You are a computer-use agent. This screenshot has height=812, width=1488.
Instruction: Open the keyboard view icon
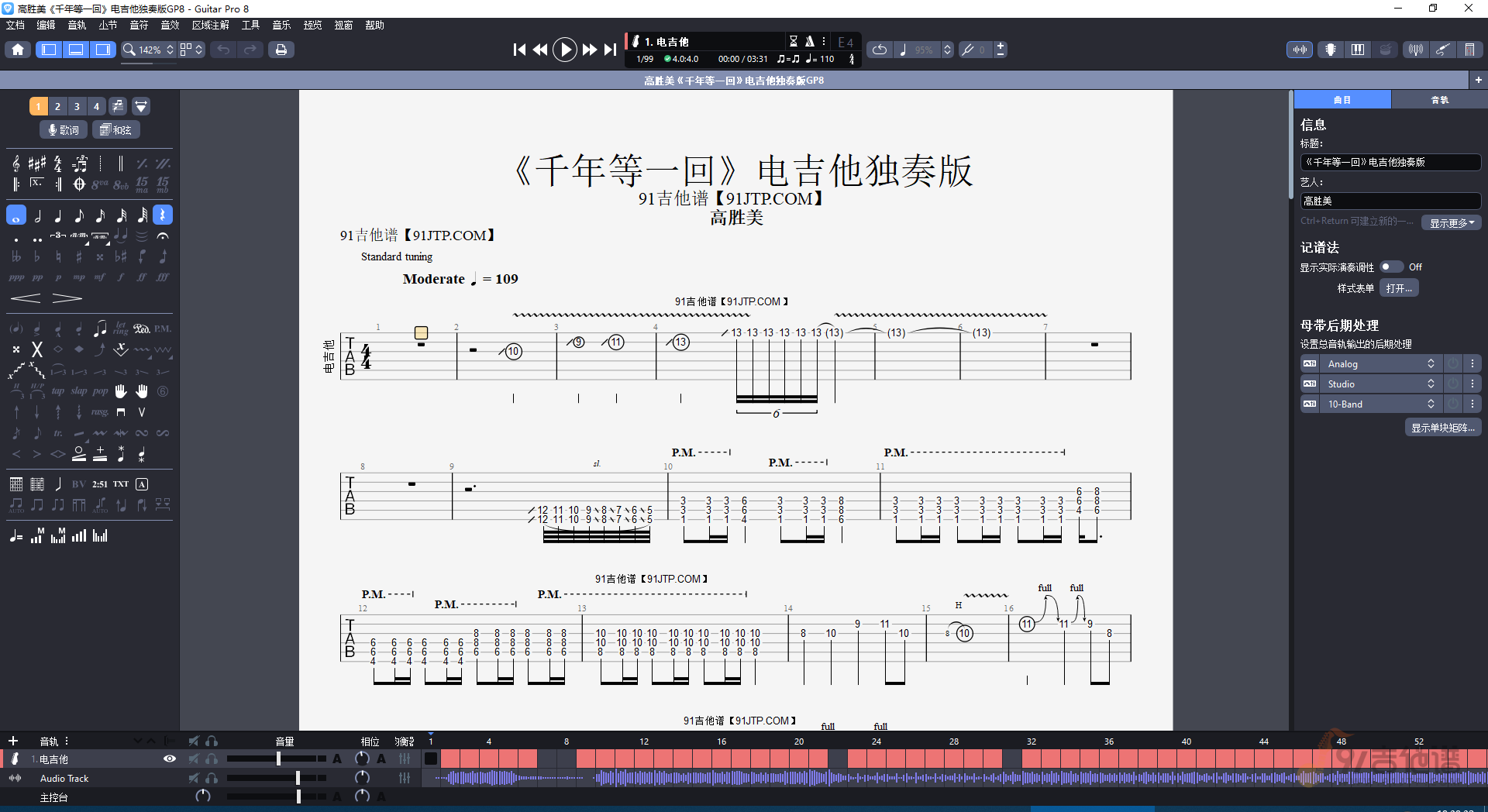(x=1358, y=50)
